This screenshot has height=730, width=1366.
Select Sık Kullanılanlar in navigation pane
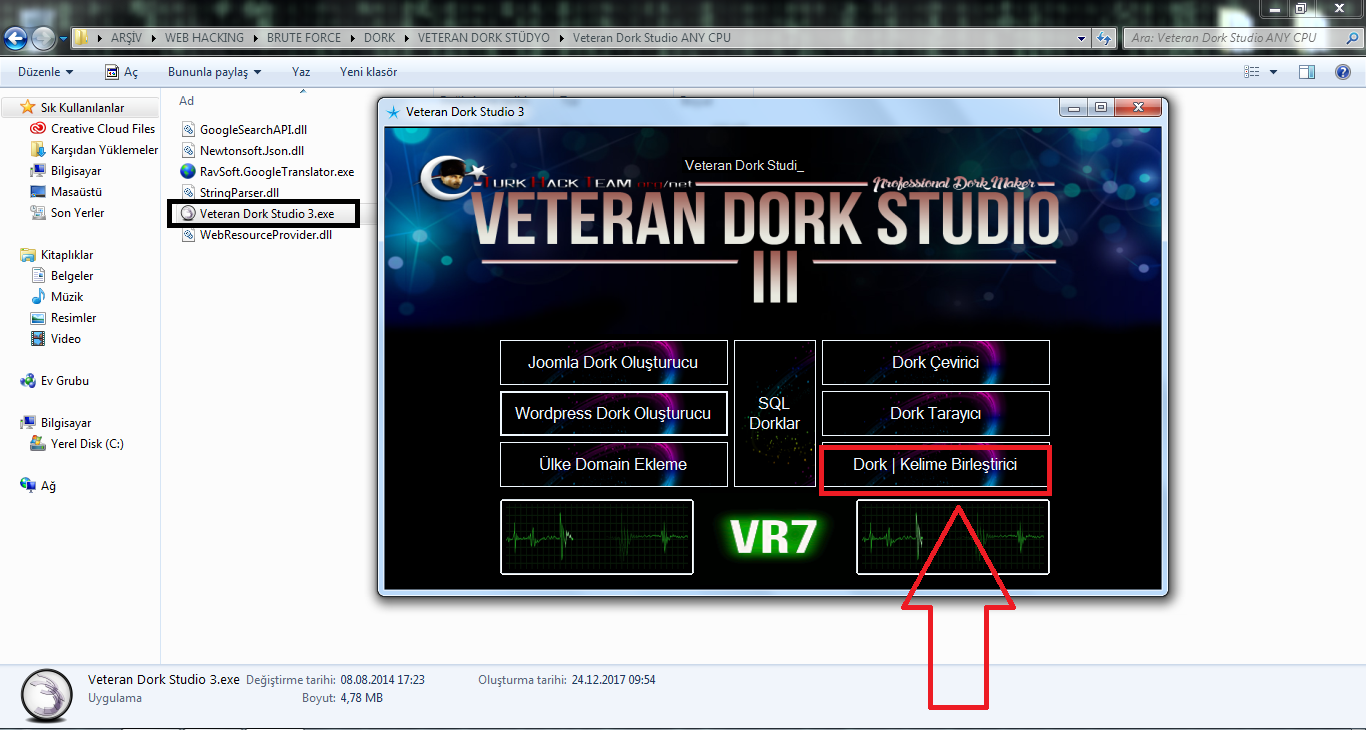[x=82, y=107]
